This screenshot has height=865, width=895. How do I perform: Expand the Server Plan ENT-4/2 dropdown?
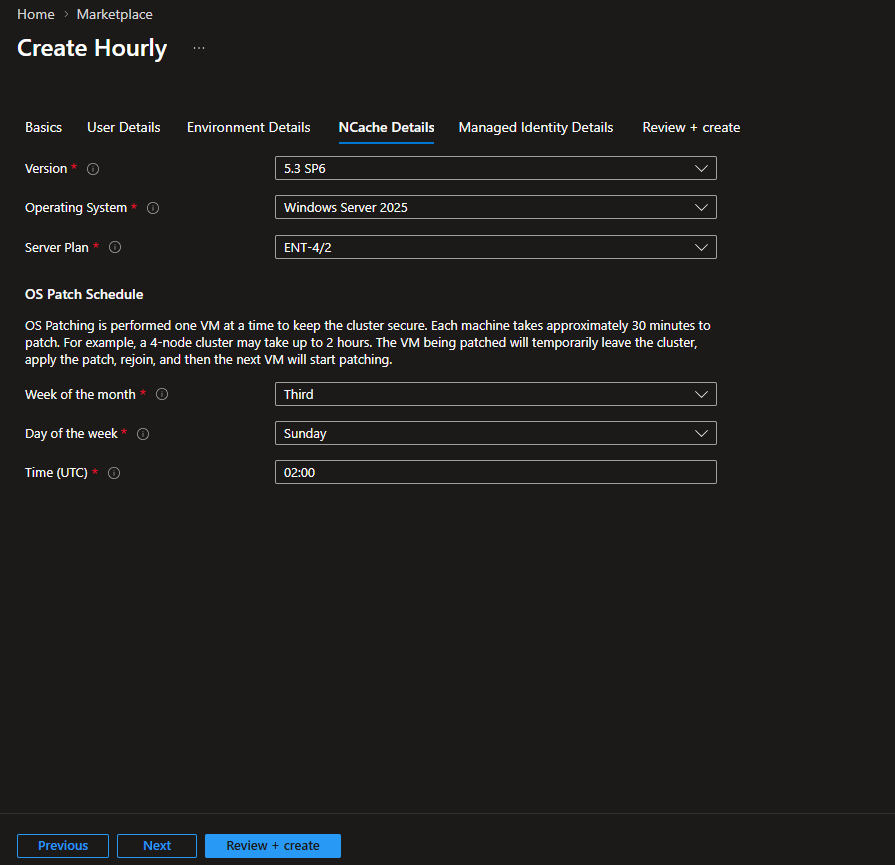[x=495, y=247]
